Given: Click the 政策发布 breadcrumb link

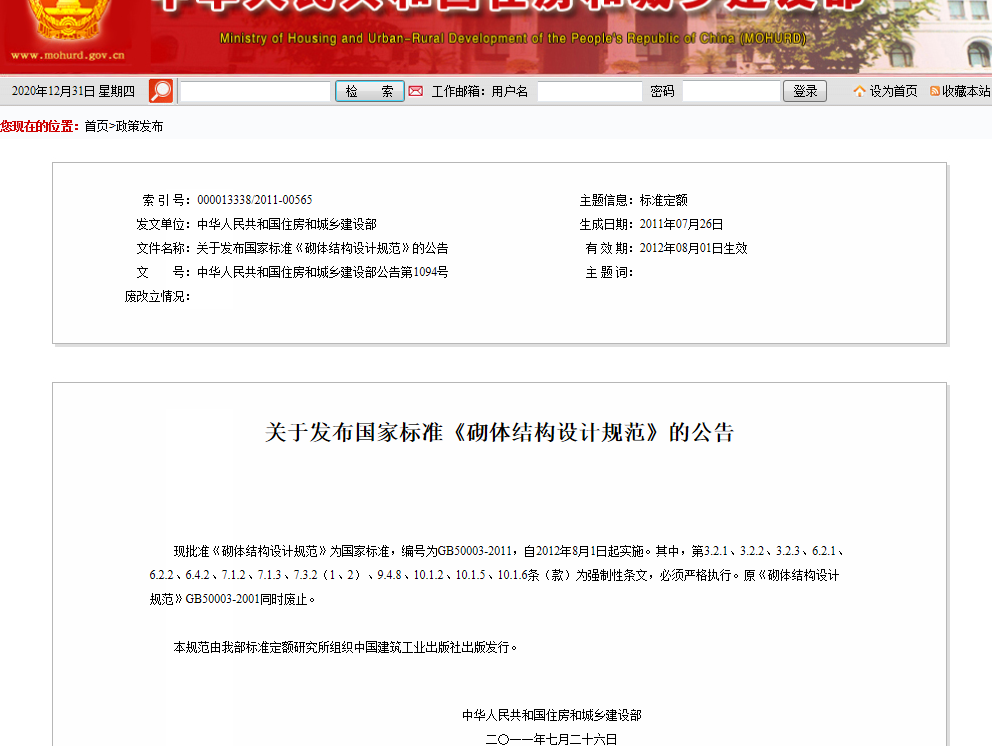Looking at the screenshot, I should (x=139, y=127).
